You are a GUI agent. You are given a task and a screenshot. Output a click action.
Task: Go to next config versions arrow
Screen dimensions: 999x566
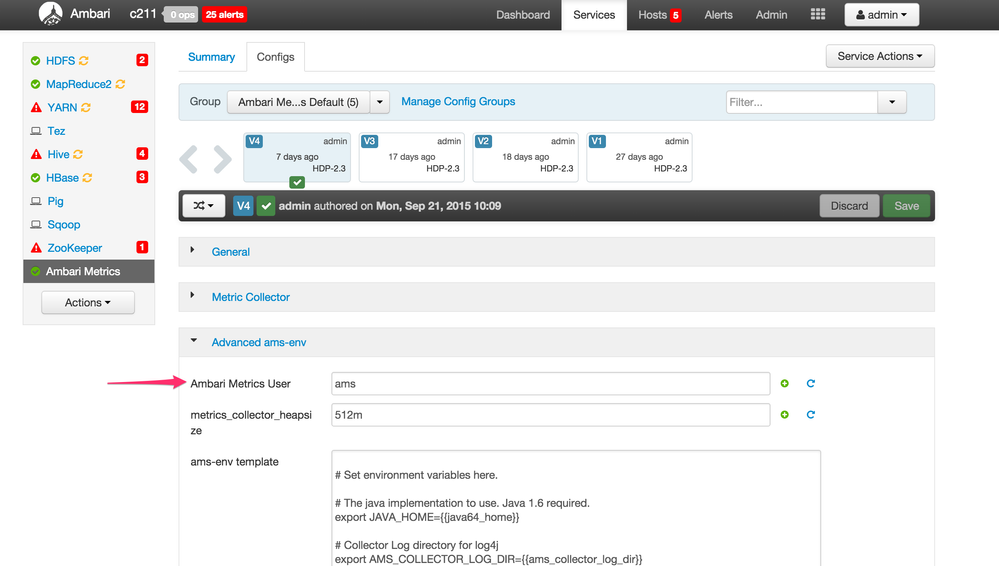222,159
